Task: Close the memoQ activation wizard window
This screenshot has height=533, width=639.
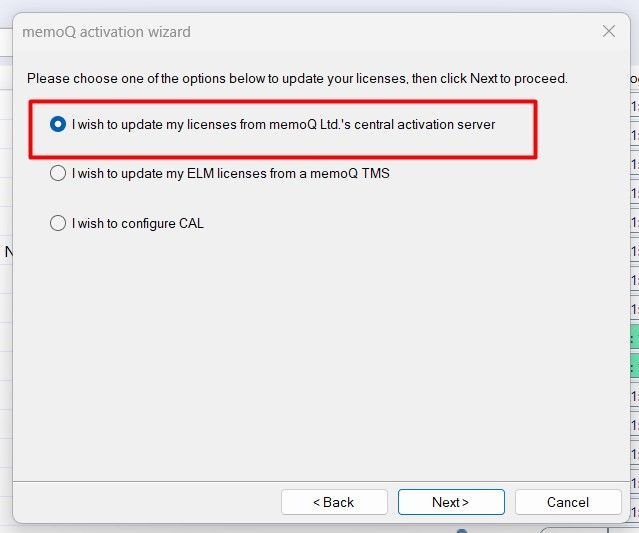Action: [x=608, y=31]
